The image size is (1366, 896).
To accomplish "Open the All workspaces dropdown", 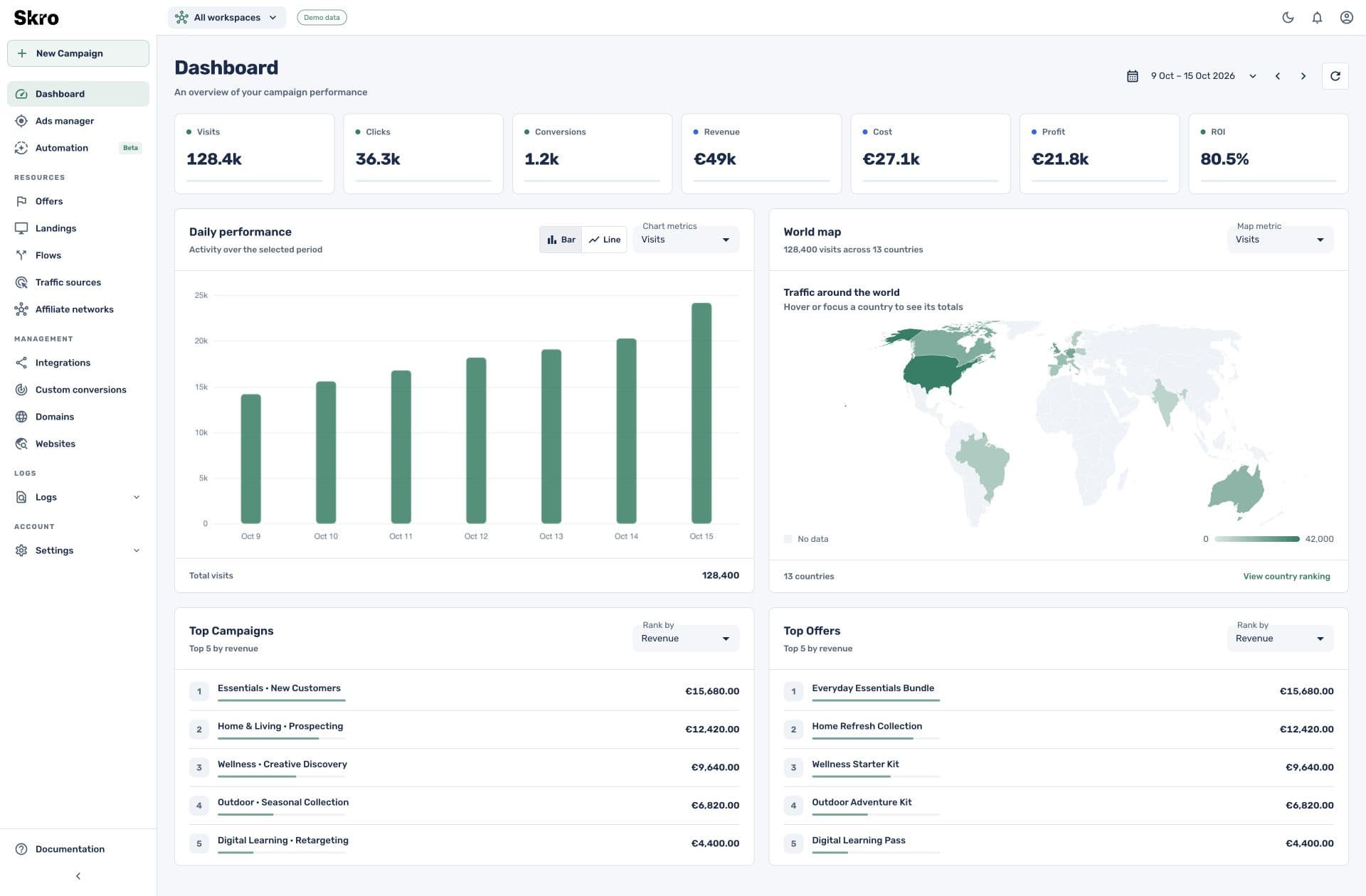I will [x=227, y=18].
